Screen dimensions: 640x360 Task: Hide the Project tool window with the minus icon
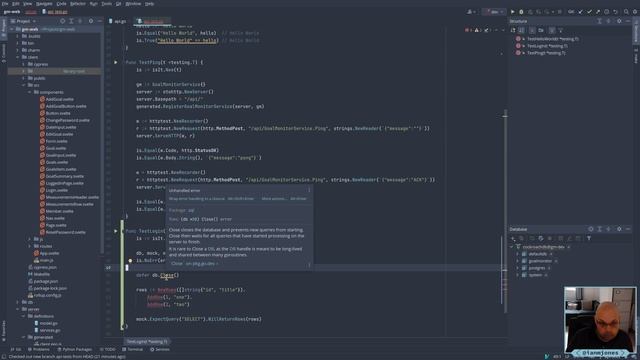(x=99, y=21)
